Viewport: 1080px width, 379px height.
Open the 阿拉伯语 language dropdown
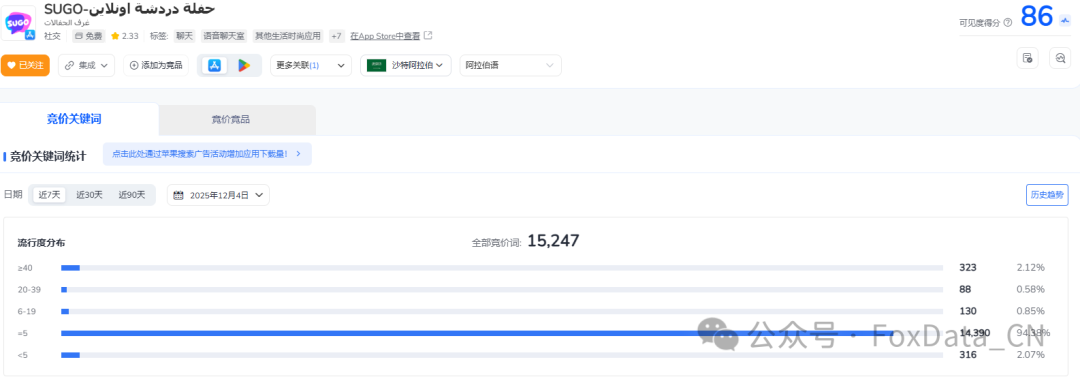510,65
